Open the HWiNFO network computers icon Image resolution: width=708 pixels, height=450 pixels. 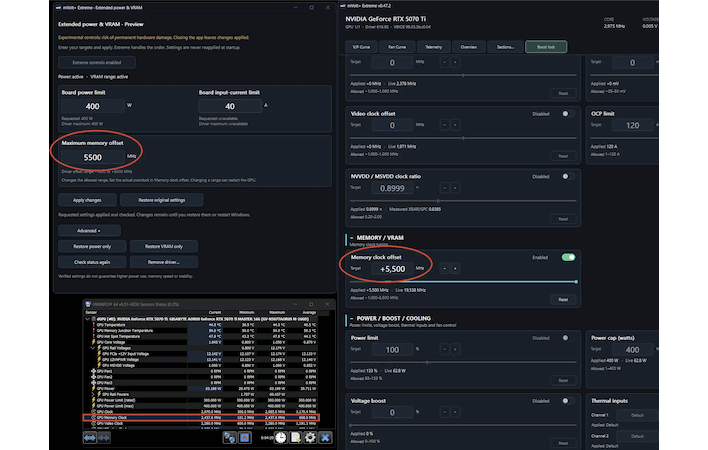click(229, 437)
